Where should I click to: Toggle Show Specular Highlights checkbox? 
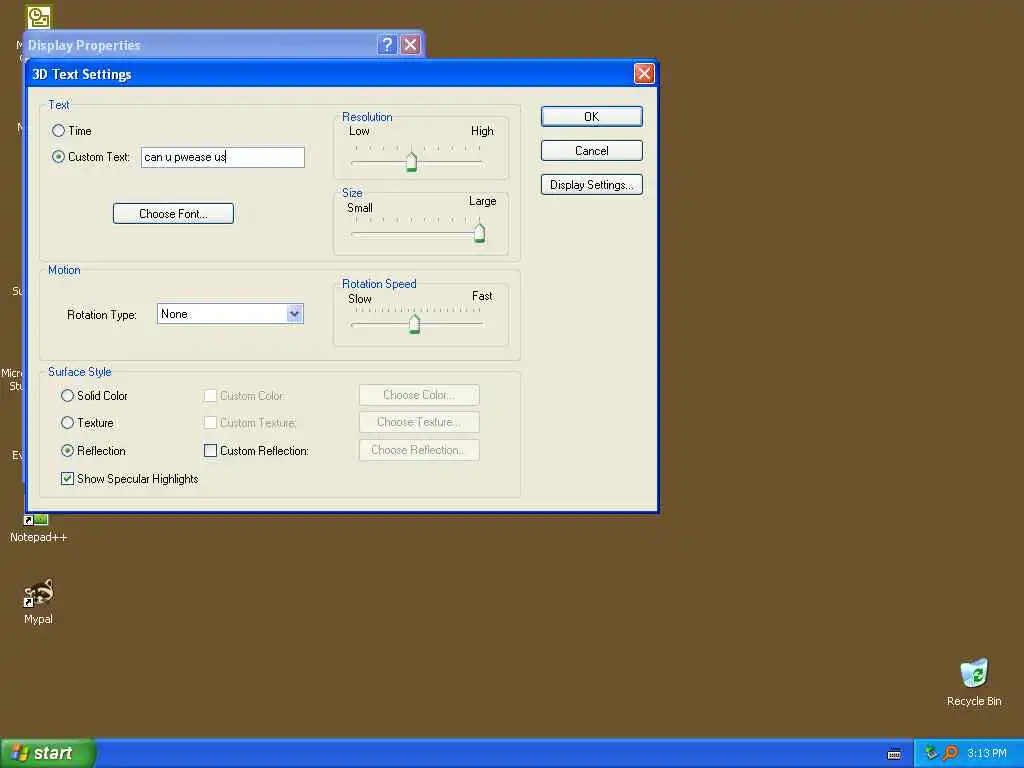[x=67, y=479]
